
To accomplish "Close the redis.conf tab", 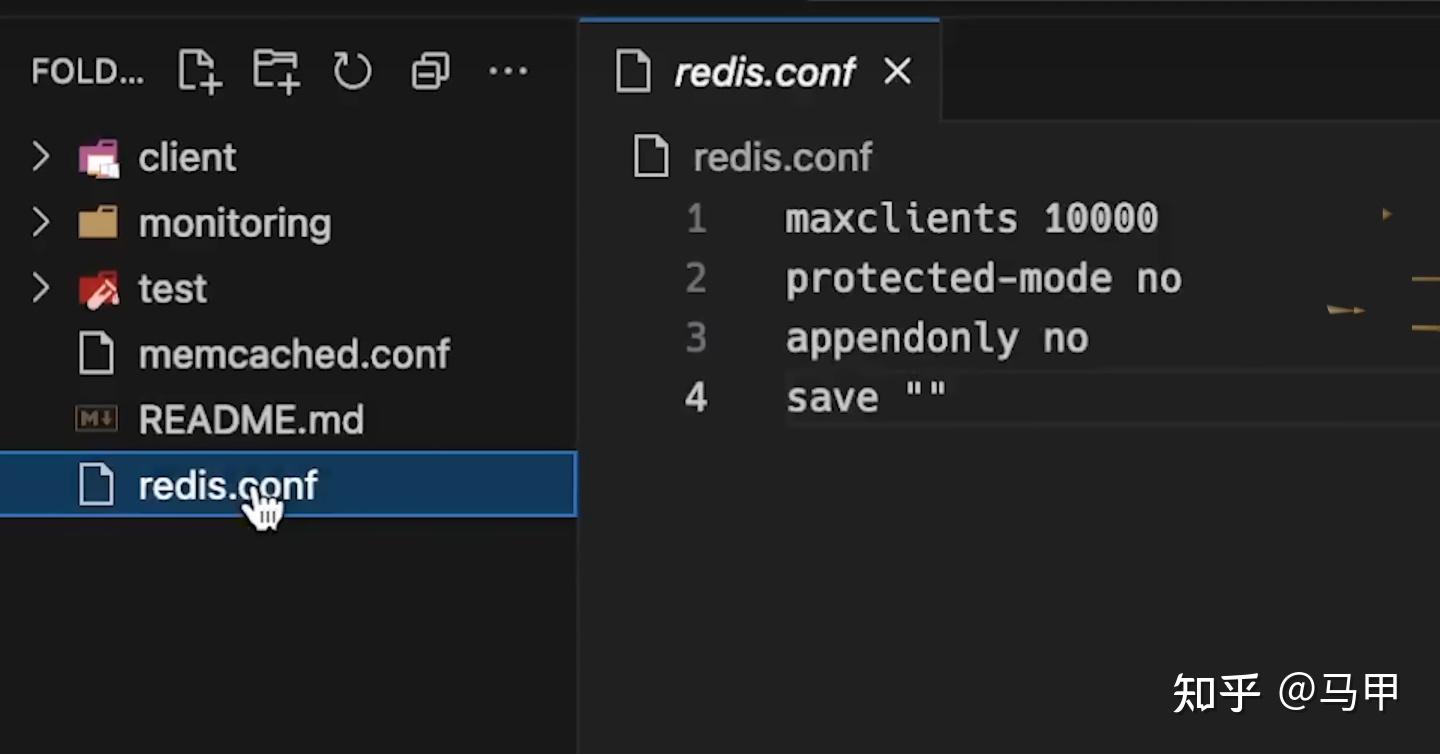I will click(897, 71).
